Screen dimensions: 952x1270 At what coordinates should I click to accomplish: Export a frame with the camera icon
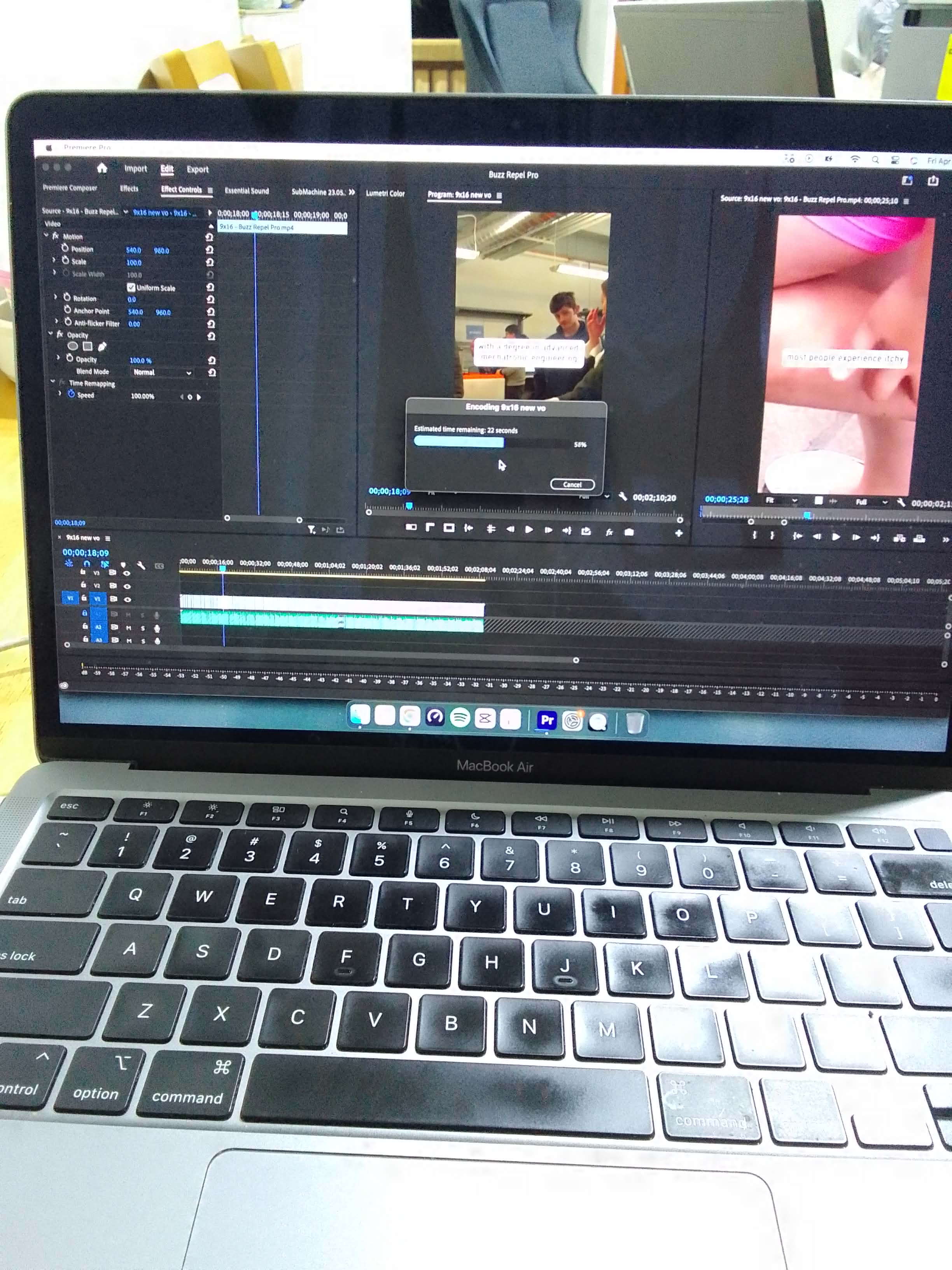pyautogui.click(x=629, y=532)
